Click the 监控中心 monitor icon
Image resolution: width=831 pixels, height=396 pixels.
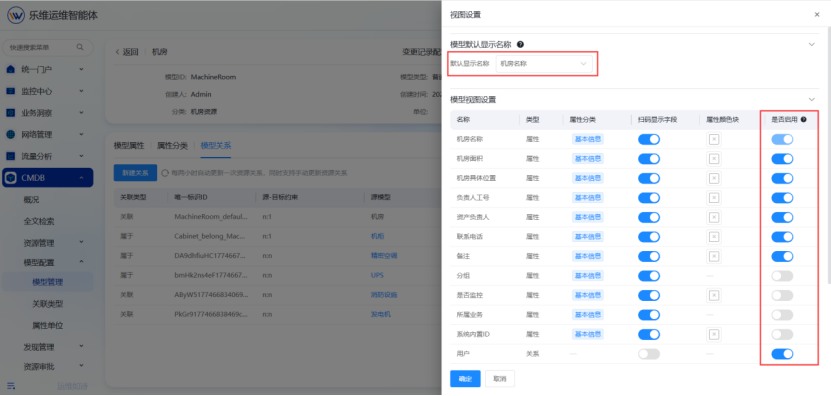tap(11, 91)
